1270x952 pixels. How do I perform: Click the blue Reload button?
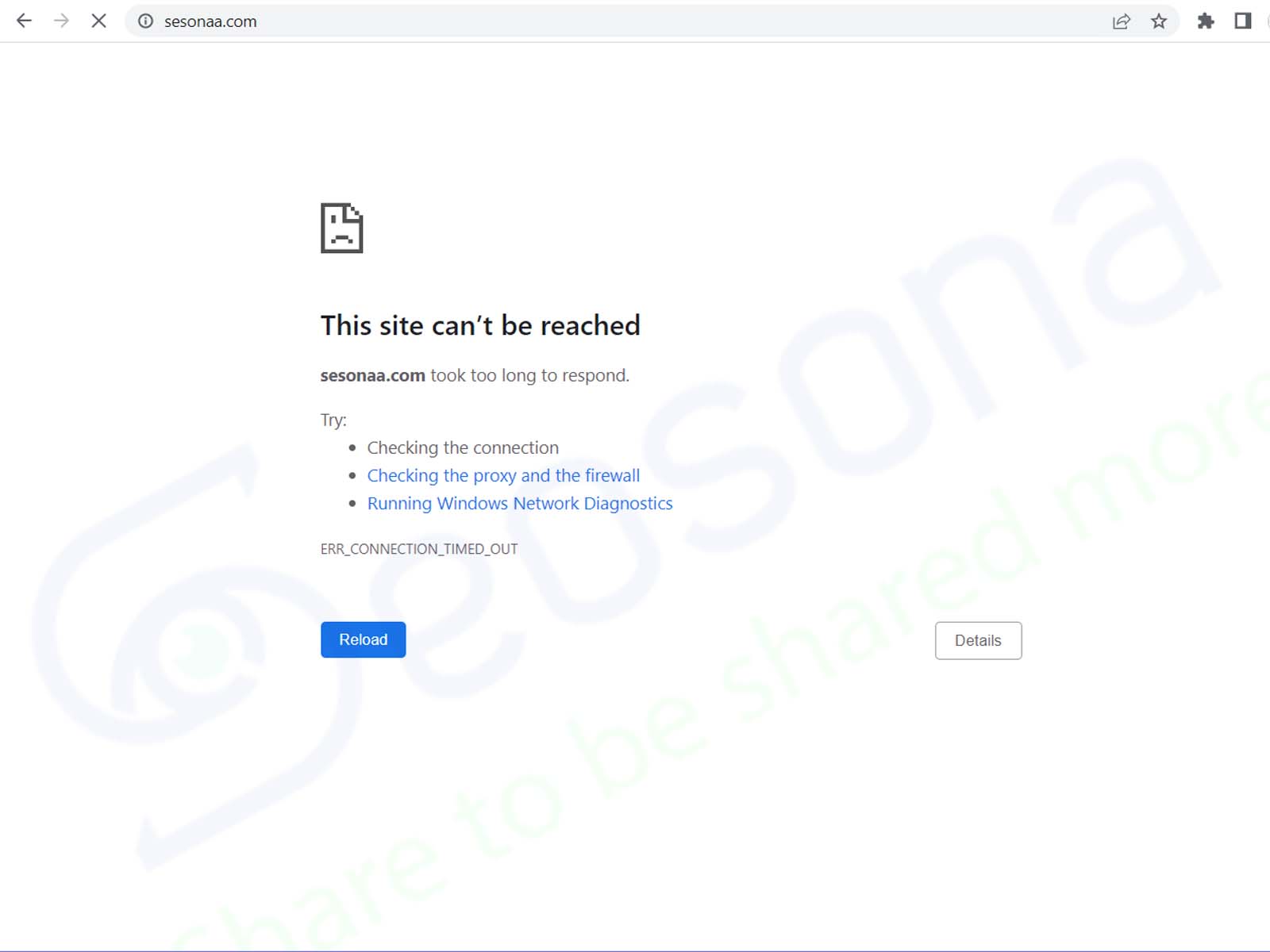363,639
